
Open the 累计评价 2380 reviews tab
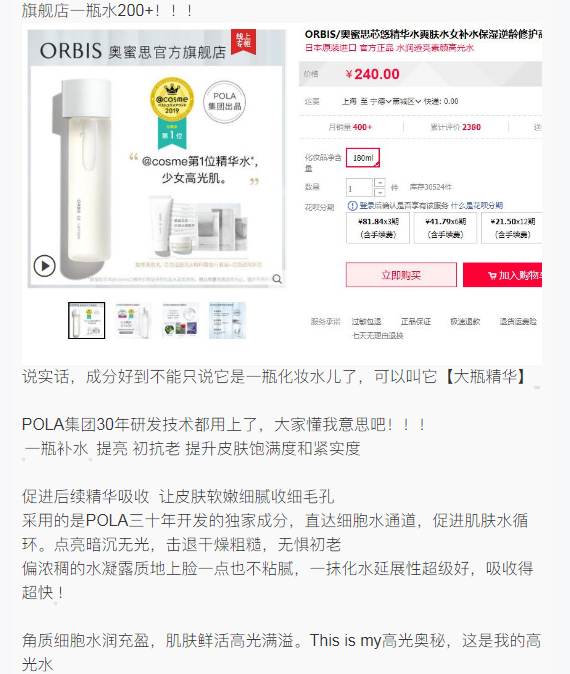456,127
